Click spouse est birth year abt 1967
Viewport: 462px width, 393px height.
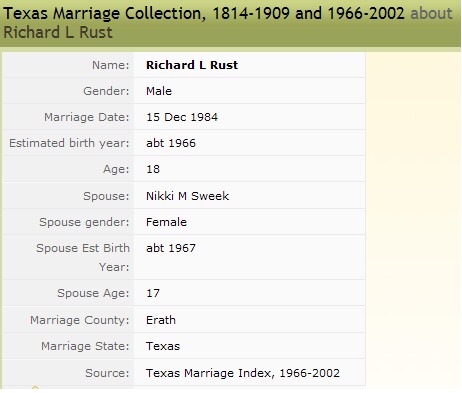[x=171, y=248]
